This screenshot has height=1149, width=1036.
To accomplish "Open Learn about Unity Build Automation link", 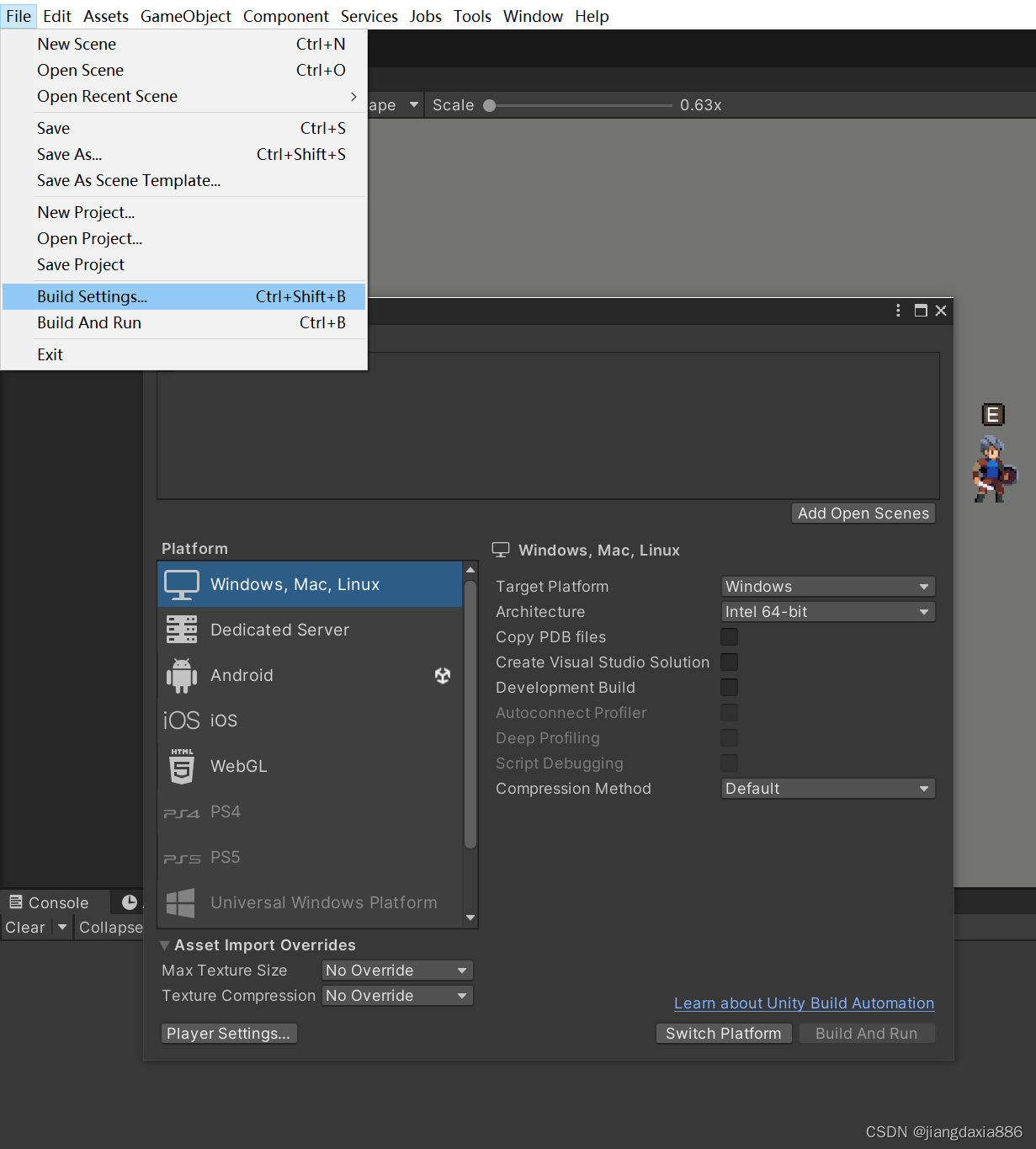I will [x=805, y=1003].
